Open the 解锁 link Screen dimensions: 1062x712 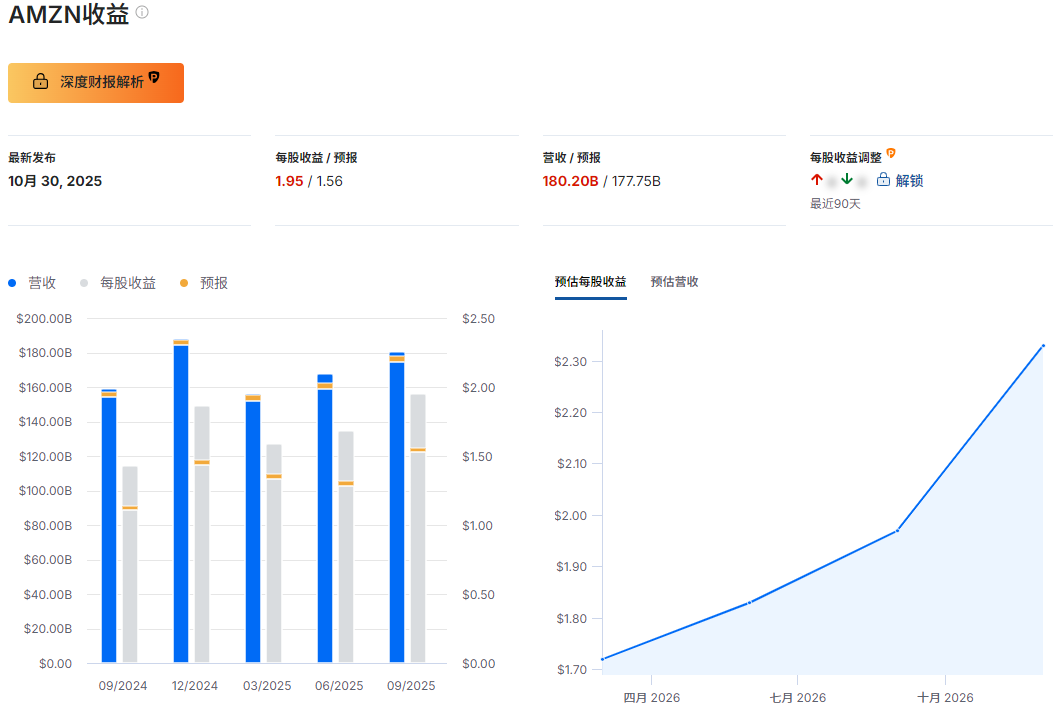[x=910, y=180]
